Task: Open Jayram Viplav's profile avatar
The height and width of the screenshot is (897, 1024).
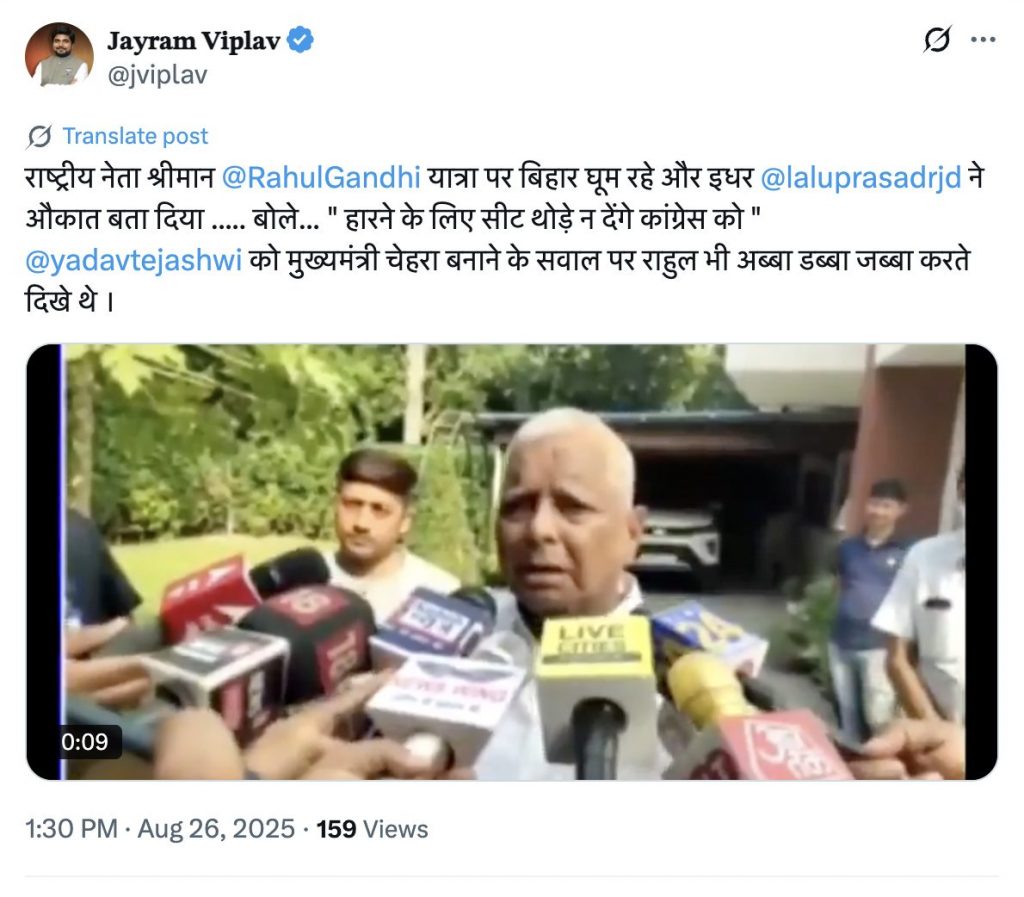Action: 59,55
